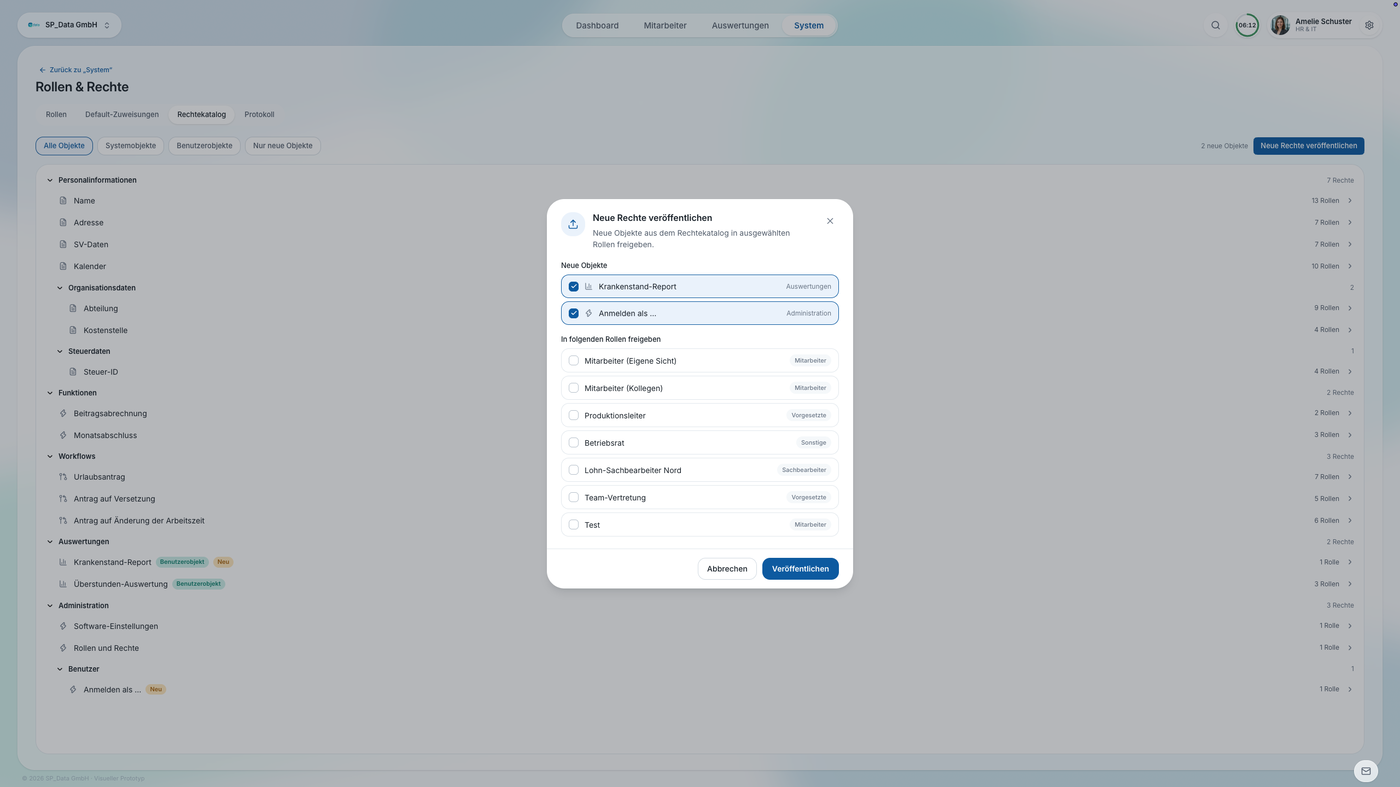The width and height of the screenshot is (1400, 787).
Task: Click the document icon beside Adresse
Action: [x=63, y=223]
